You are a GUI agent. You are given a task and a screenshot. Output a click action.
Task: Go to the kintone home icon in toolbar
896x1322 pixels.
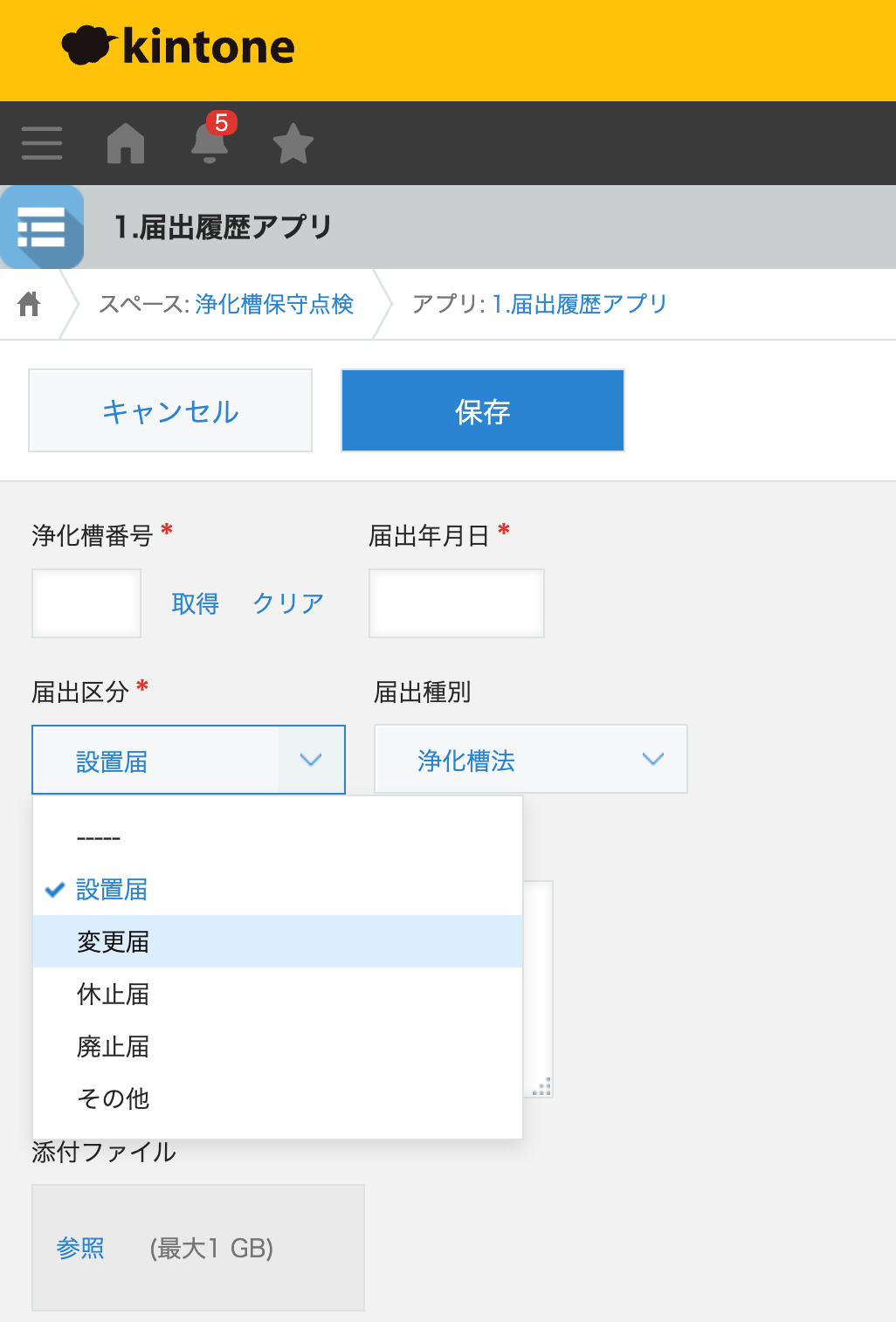point(126,143)
